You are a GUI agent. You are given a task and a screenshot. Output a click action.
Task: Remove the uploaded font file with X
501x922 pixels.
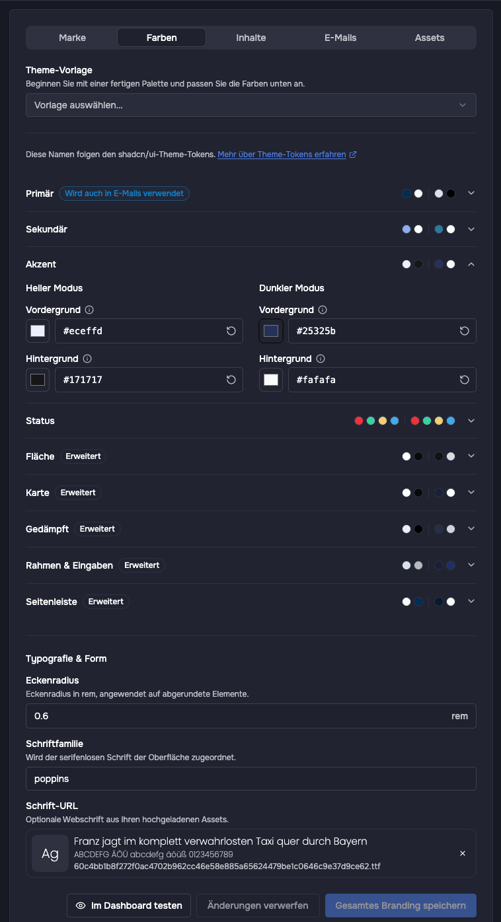point(463,853)
